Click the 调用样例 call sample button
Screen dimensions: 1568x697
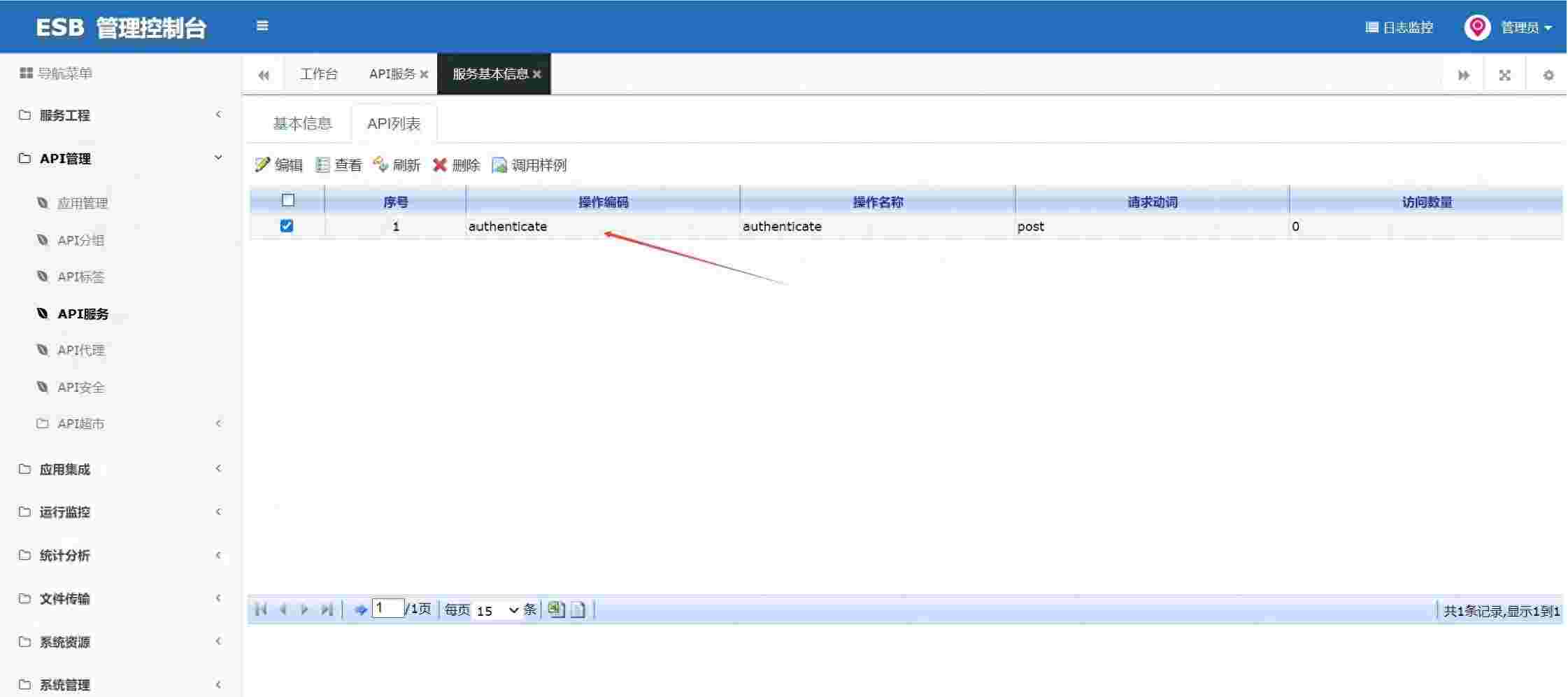[x=529, y=165]
